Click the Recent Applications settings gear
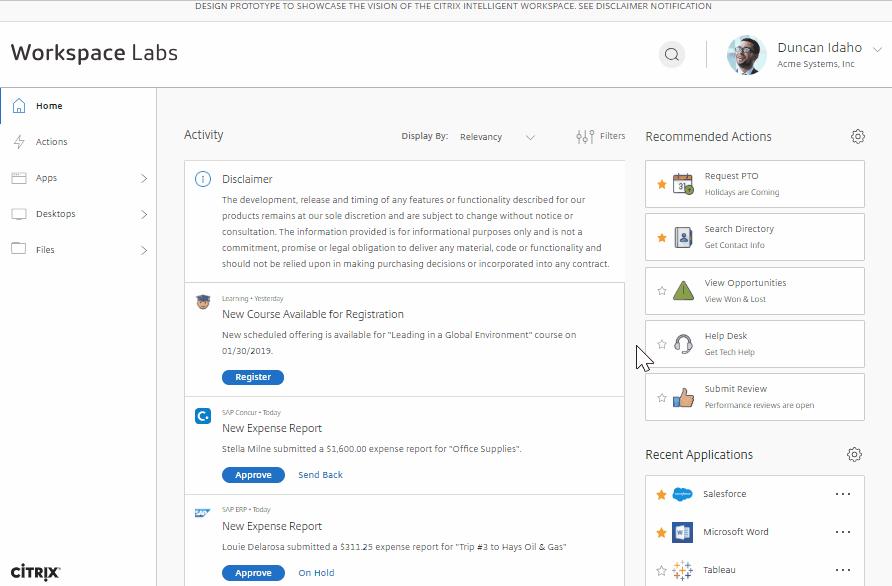This screenshot has height=586, width=892. point(854,454)
